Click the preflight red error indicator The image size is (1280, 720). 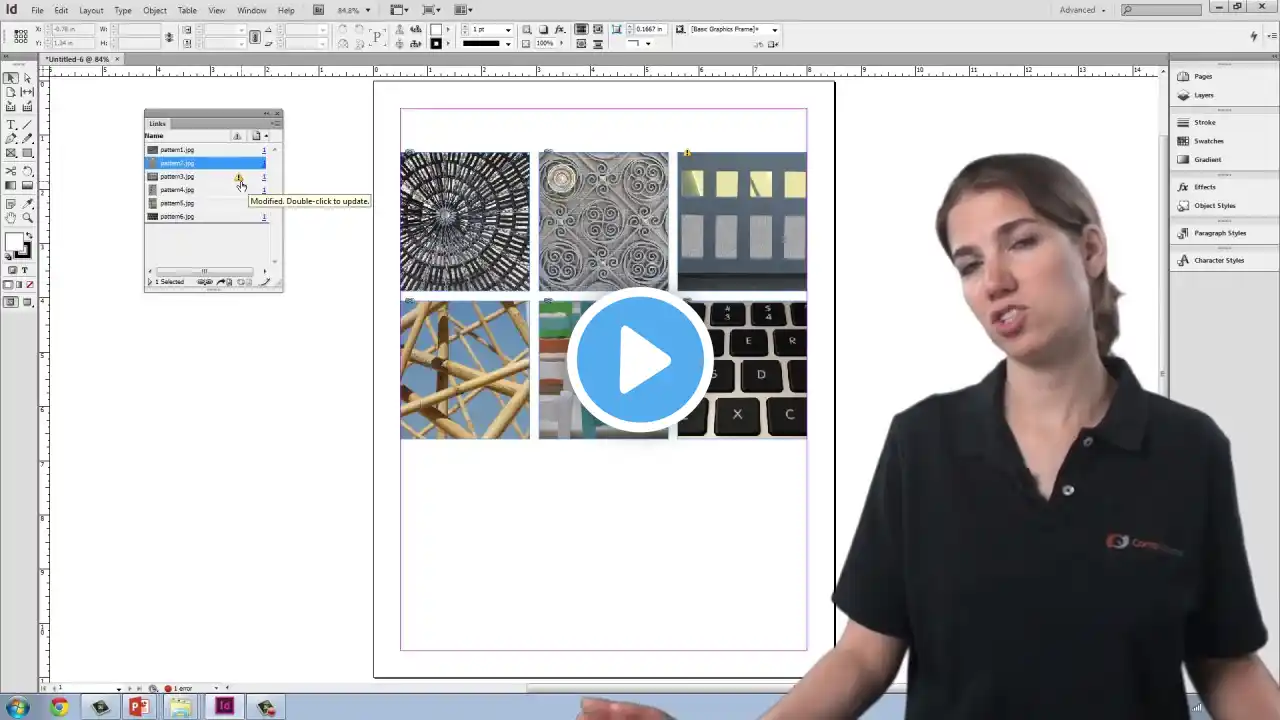[x=167, y=688]
